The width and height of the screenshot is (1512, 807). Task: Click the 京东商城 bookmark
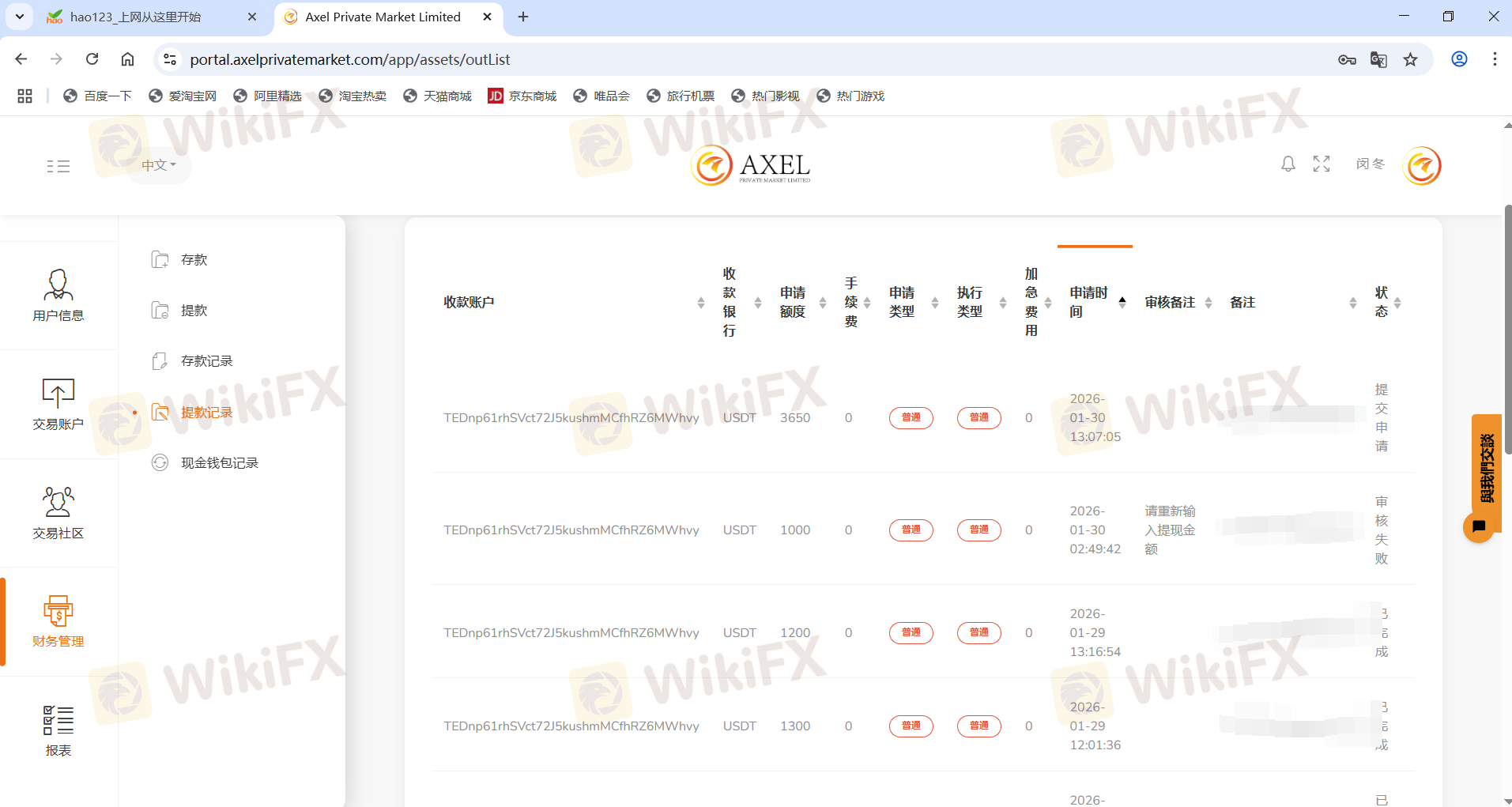point(522,96)
